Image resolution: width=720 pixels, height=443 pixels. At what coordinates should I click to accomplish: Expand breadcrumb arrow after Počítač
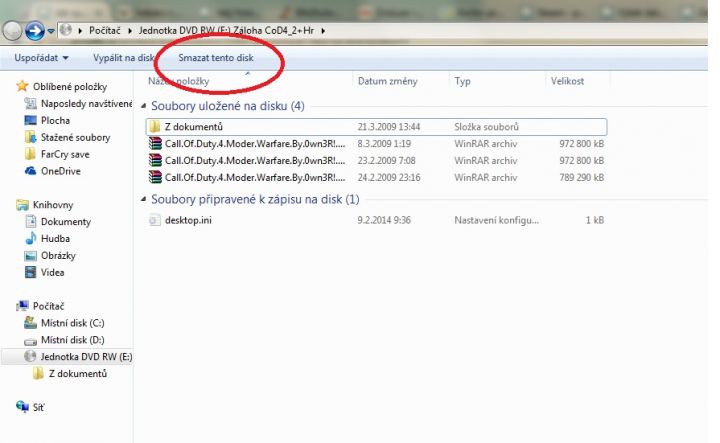(x=130, y=31)
